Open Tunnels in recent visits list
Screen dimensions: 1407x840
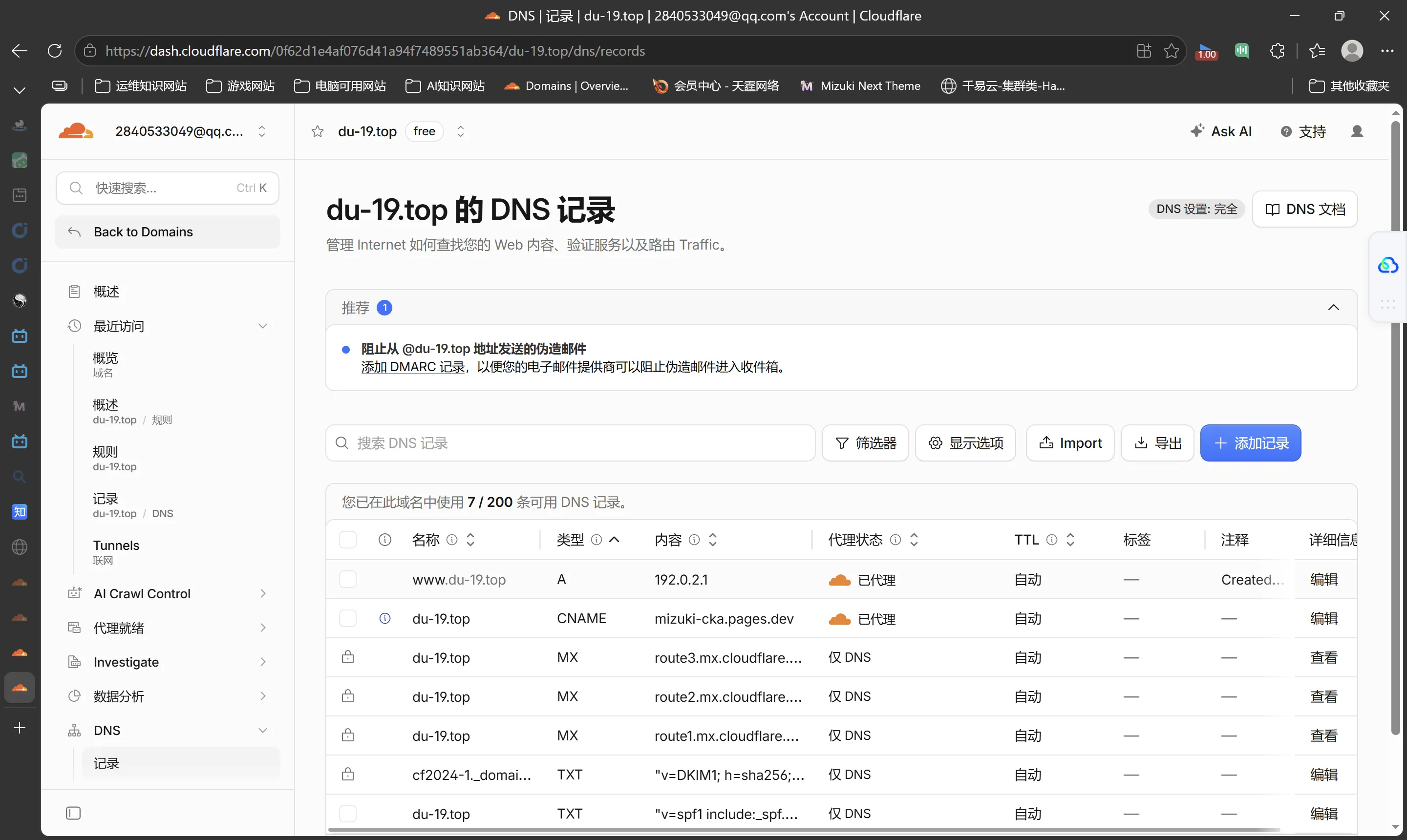click(x=116, y=551)
